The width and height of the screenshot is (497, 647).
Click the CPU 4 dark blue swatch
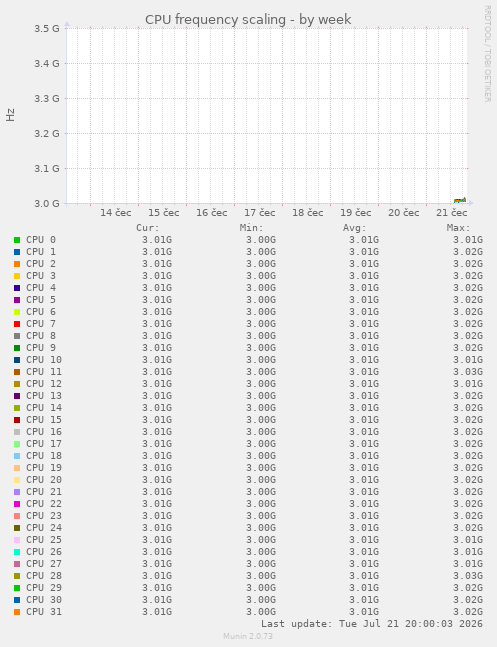pos(17,288)
